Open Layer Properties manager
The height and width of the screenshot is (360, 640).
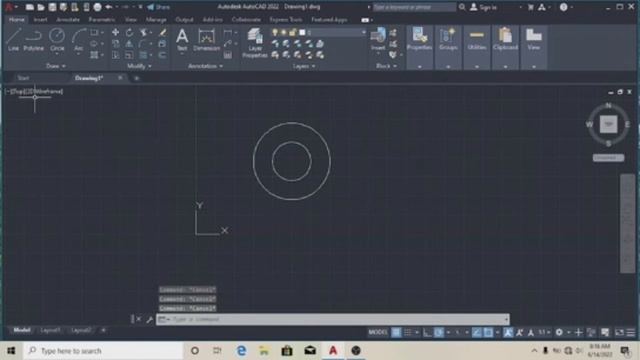coord(255,42)
